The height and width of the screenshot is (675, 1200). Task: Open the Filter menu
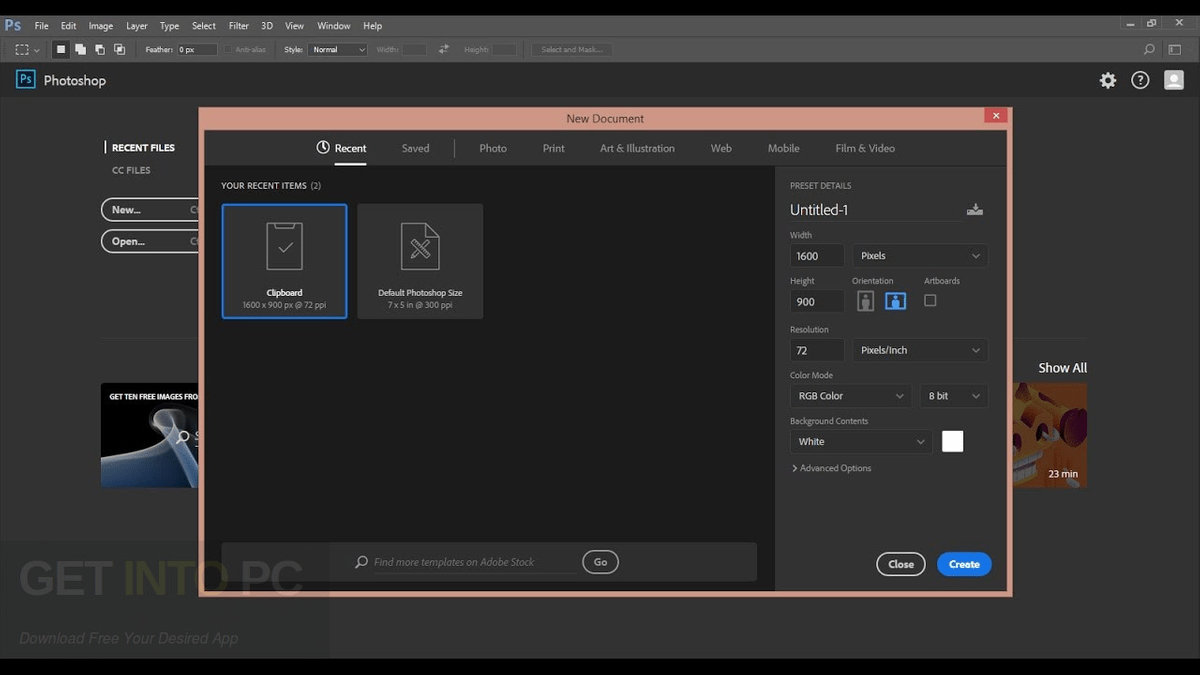tap(238, 25)
